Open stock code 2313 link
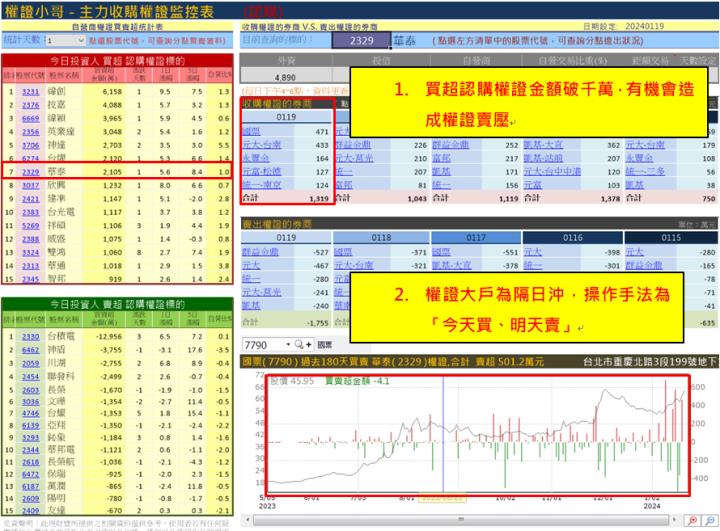 [x=31, y=266]
